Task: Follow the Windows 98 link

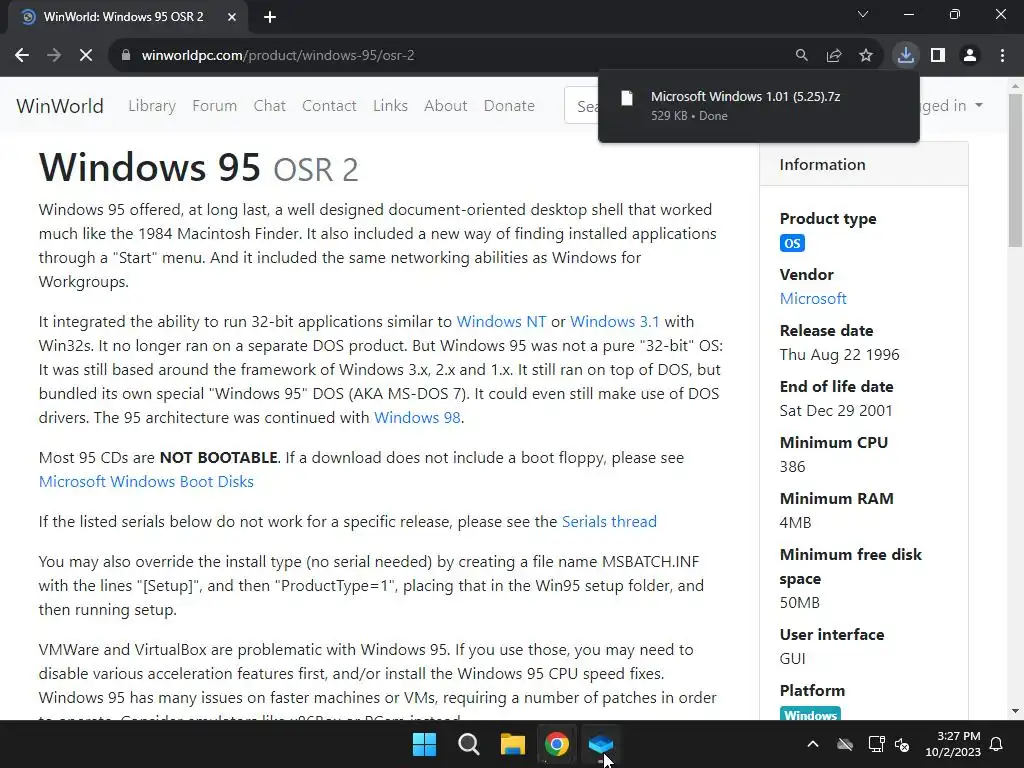Action: [x=417, y=418]
